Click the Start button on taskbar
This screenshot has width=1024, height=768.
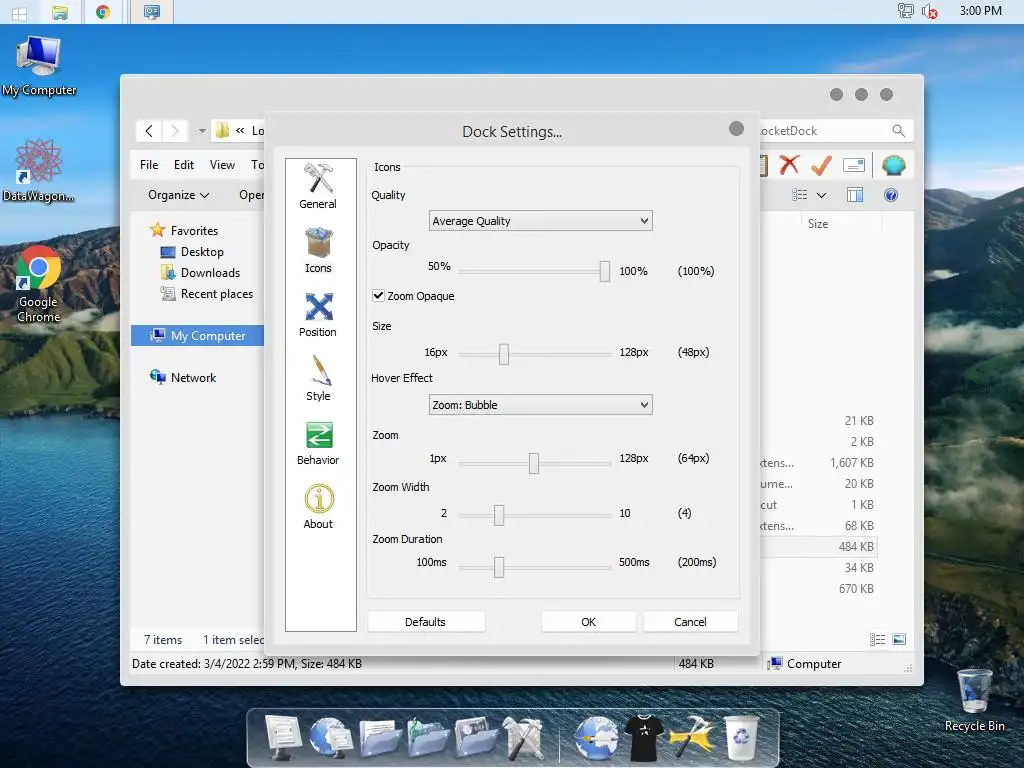click(19, 12)
